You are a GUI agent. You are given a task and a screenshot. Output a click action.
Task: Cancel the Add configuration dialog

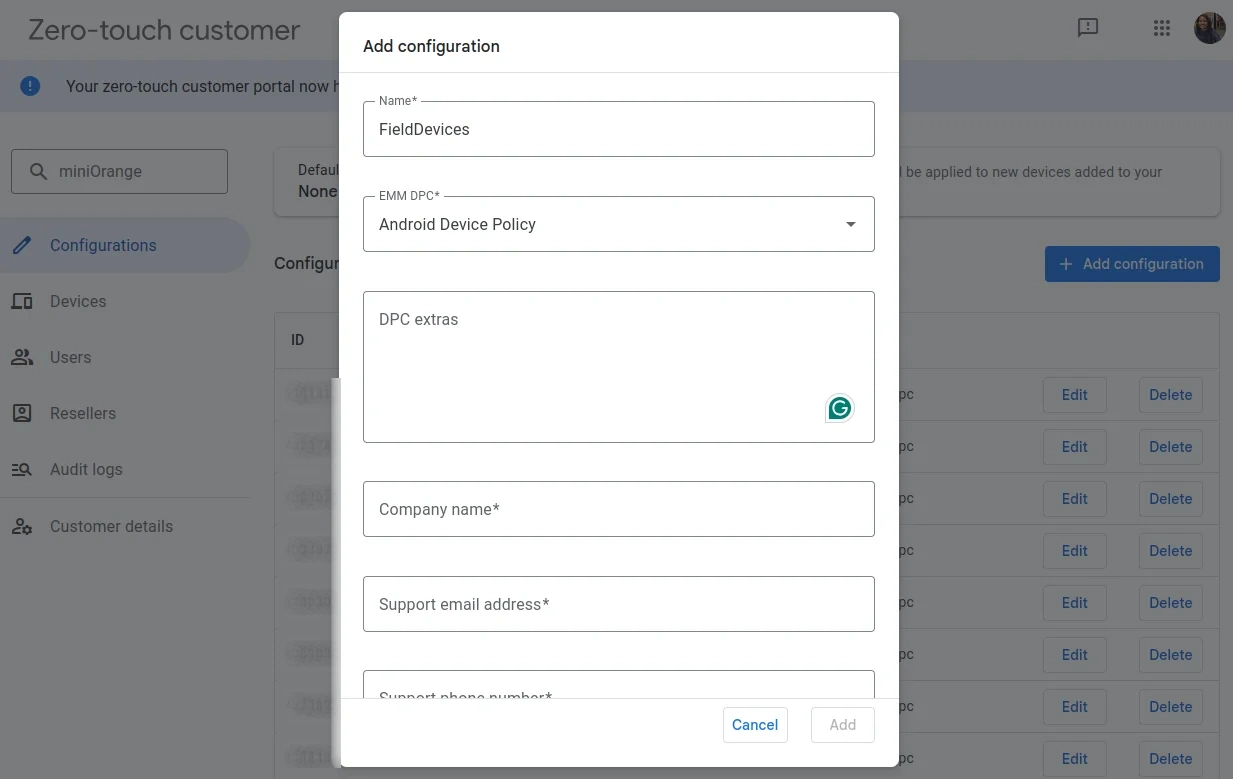coord(755,724)
